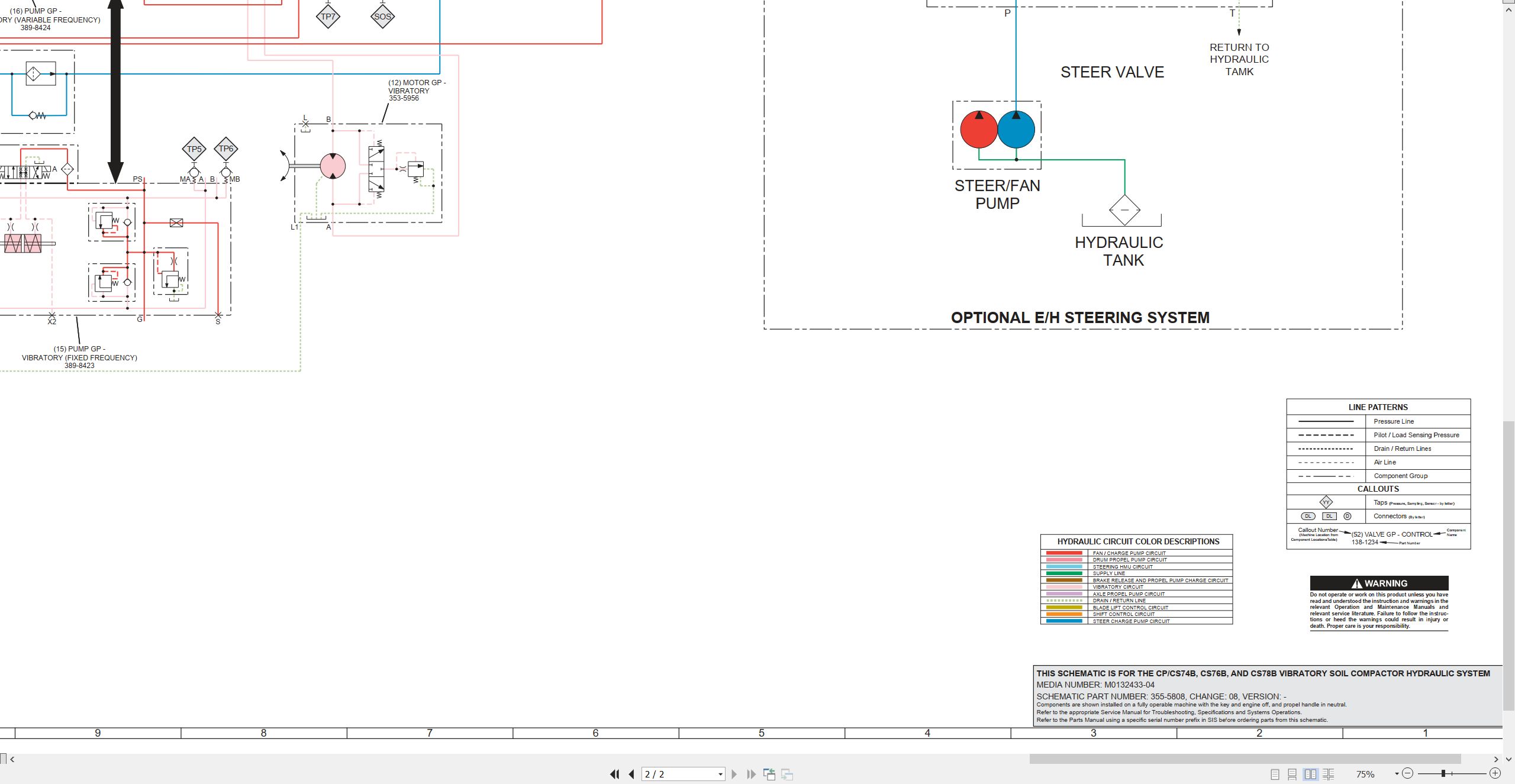Screen dimensions: 1515x784
Task: Click the (15) PUMP GP - VIBRATORY (FIXED FREQUENCY) label
Action: tap(79, 357)
